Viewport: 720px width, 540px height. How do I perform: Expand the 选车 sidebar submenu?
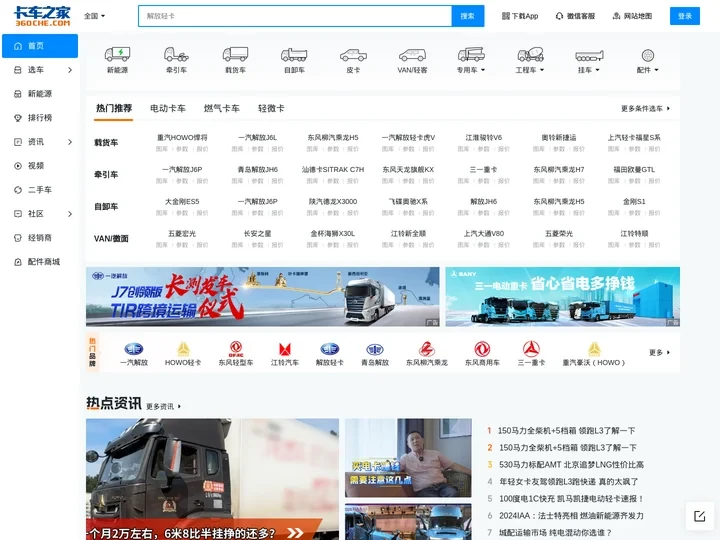[x=70, y=70]
